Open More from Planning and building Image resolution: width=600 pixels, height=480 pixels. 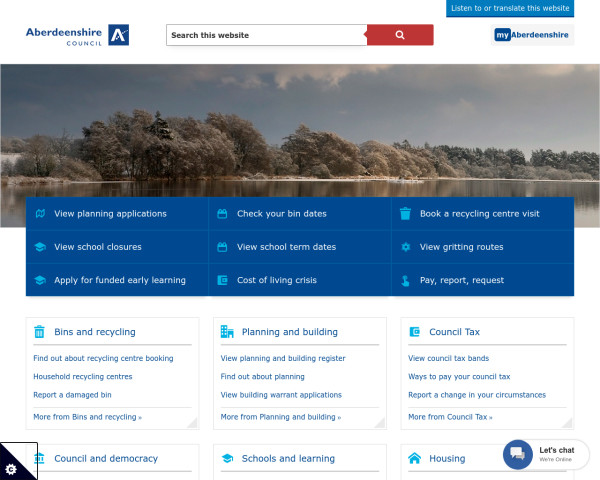(281, 417)
